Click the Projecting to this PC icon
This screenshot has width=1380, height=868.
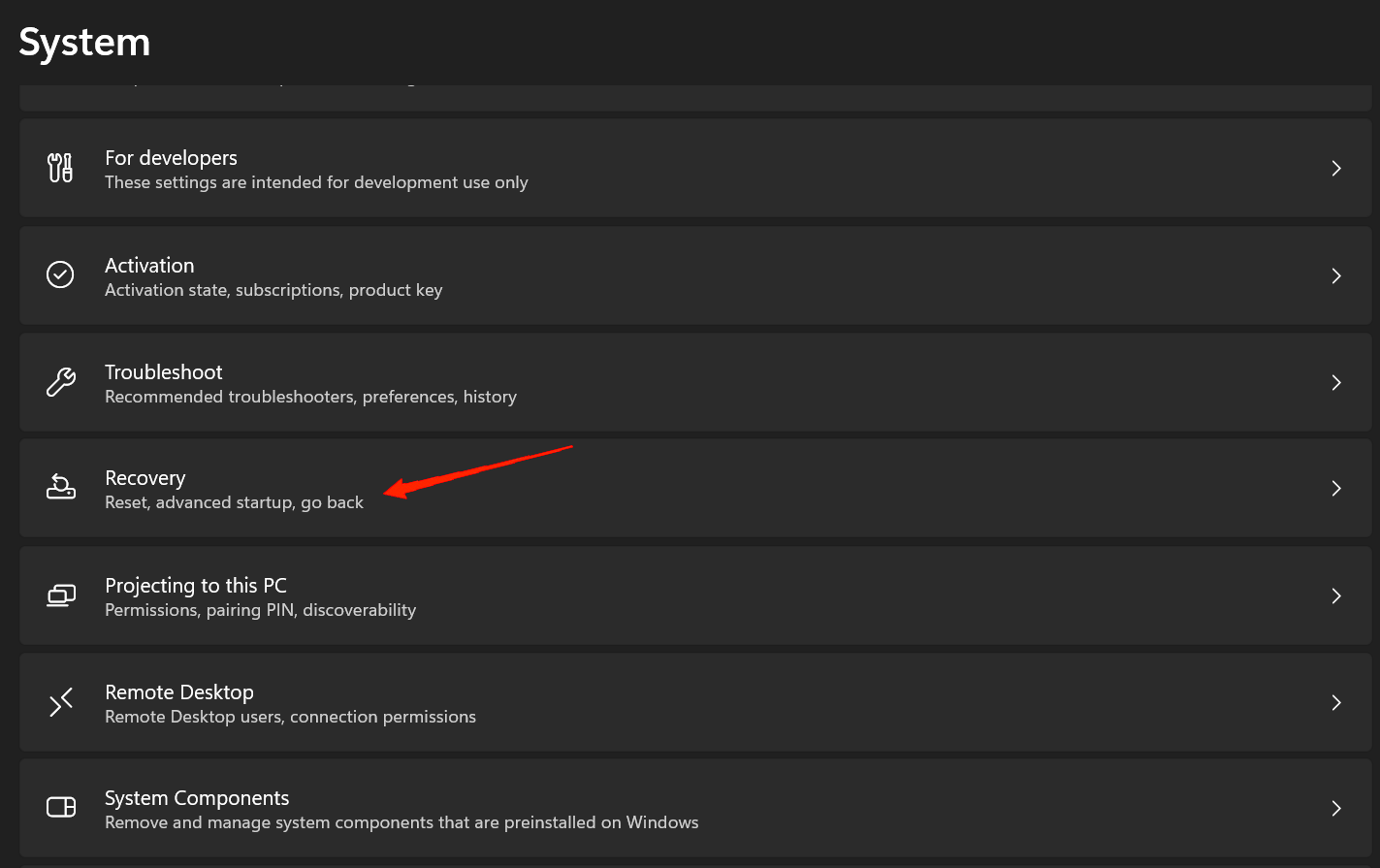60,595
